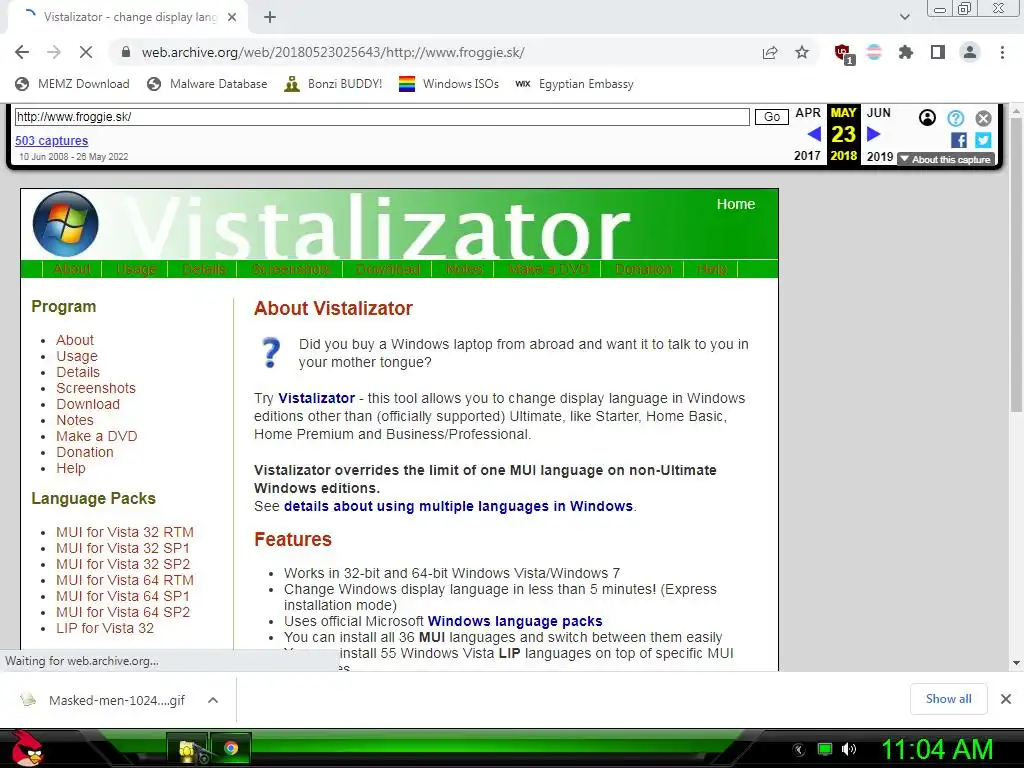1024x768 pixels.
Task: Open the uBlock shield extension icon
Action: pyautogui.click(x=843, y=53)
